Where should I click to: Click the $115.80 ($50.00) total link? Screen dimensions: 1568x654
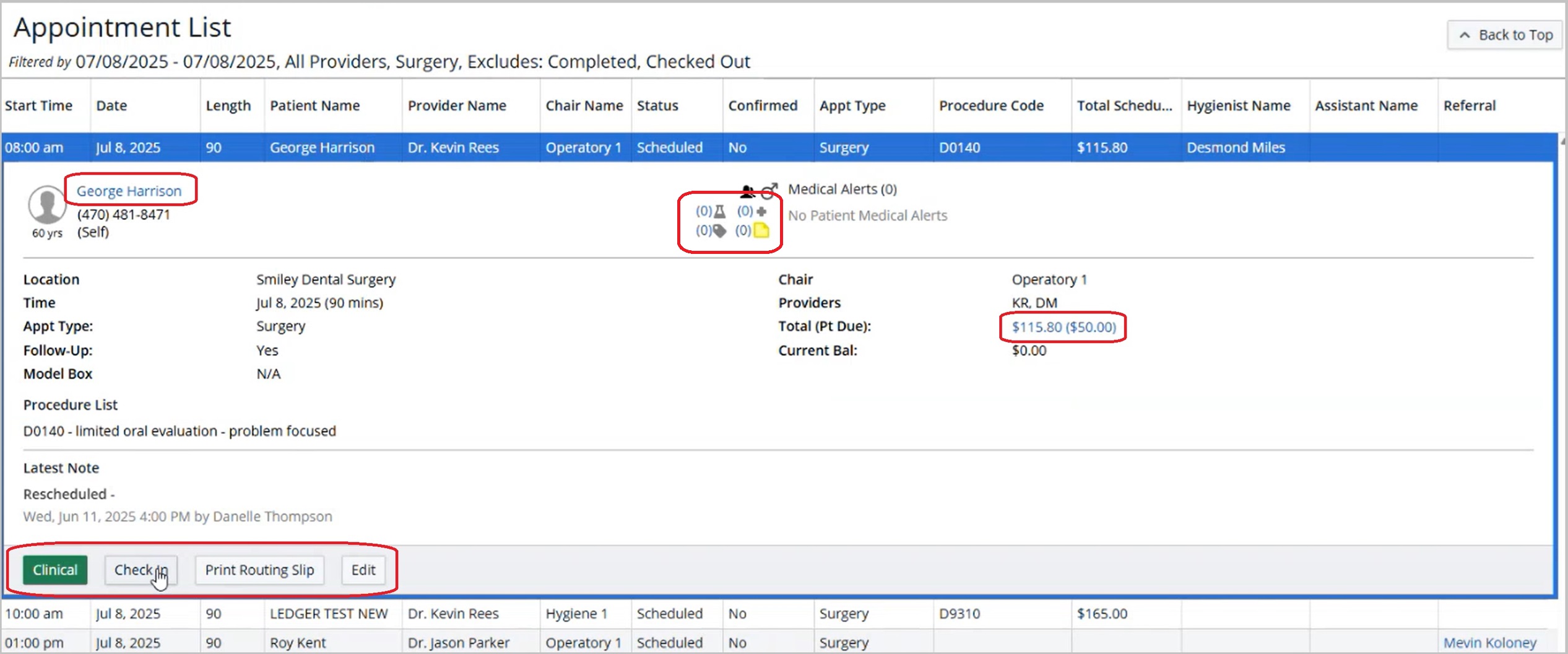1063,327
